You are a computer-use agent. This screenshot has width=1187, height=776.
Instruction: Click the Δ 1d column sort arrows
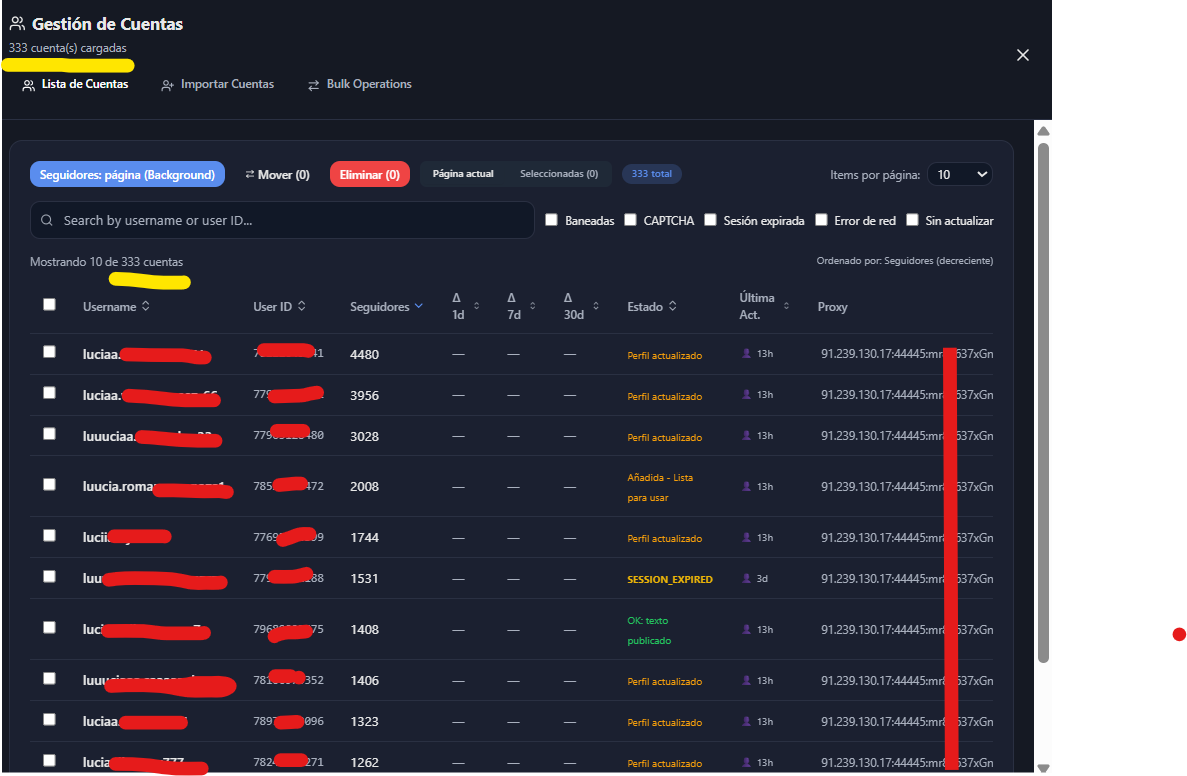[476, 306]
